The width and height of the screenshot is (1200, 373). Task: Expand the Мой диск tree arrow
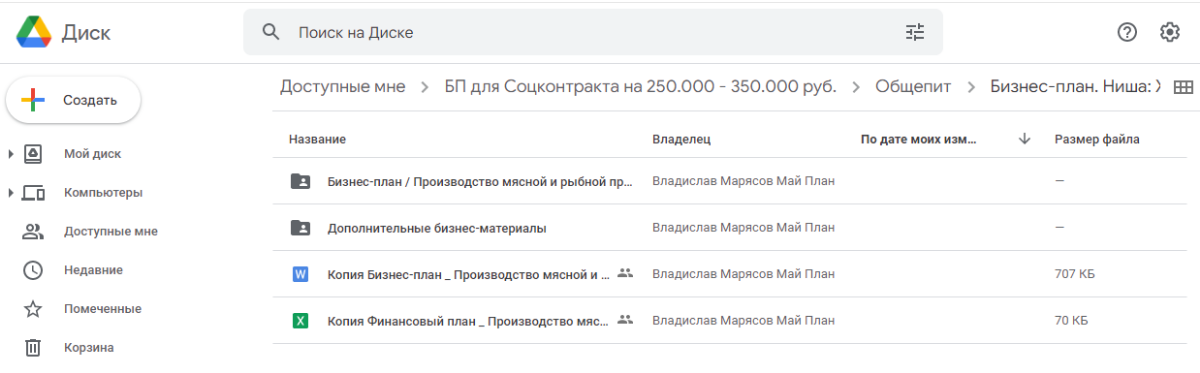point(10,154)
